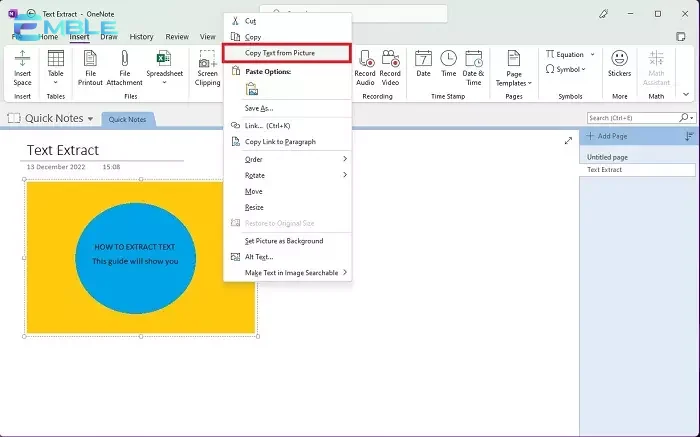
Task: Click the Search (Ctrl+E) field
Action: [x=633, y=118]
